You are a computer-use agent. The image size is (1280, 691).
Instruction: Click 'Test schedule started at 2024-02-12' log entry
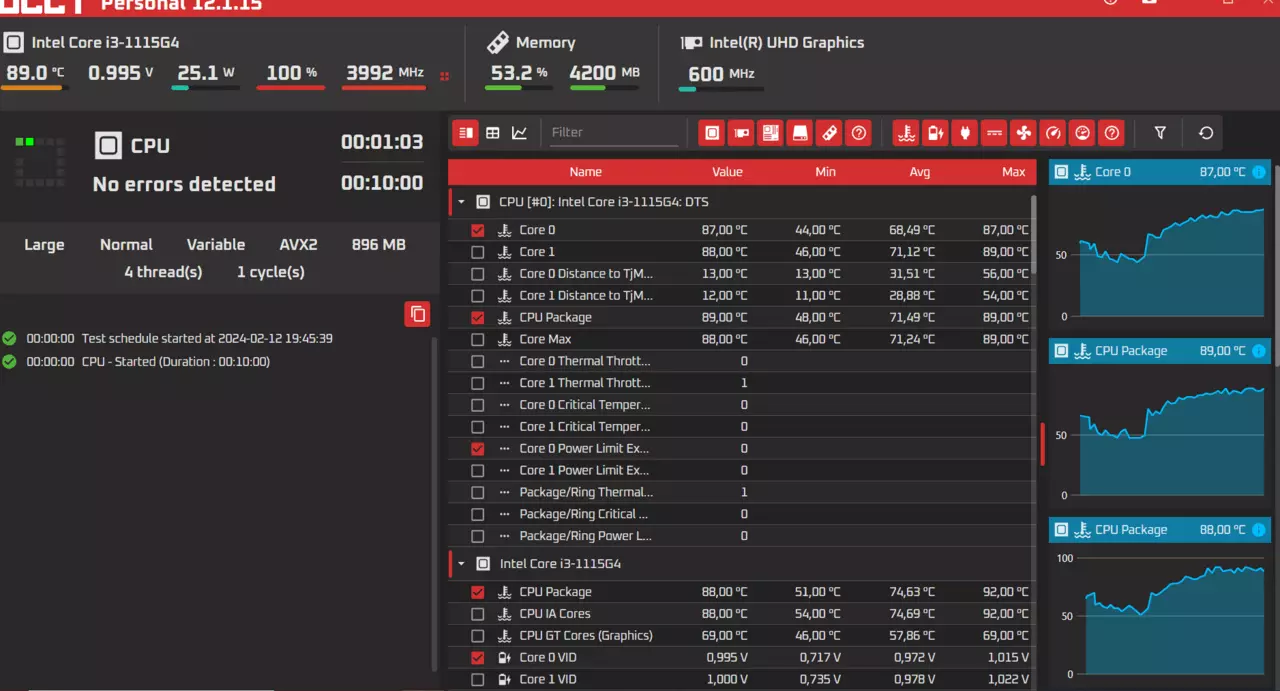coord(207,339)
